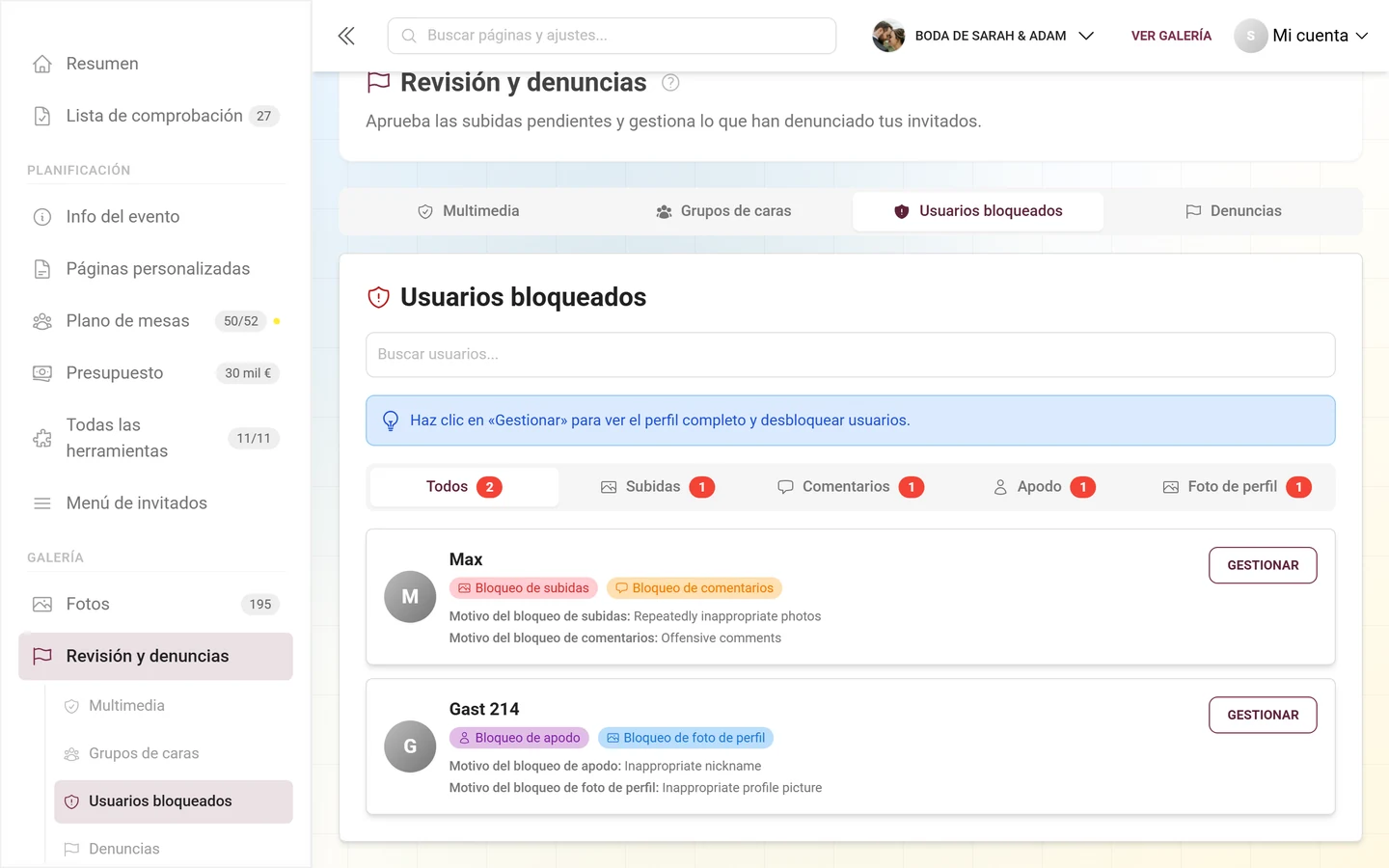Open the help icon beside Revisión y denuncias
1389x868 pixels.
[670, 83]
